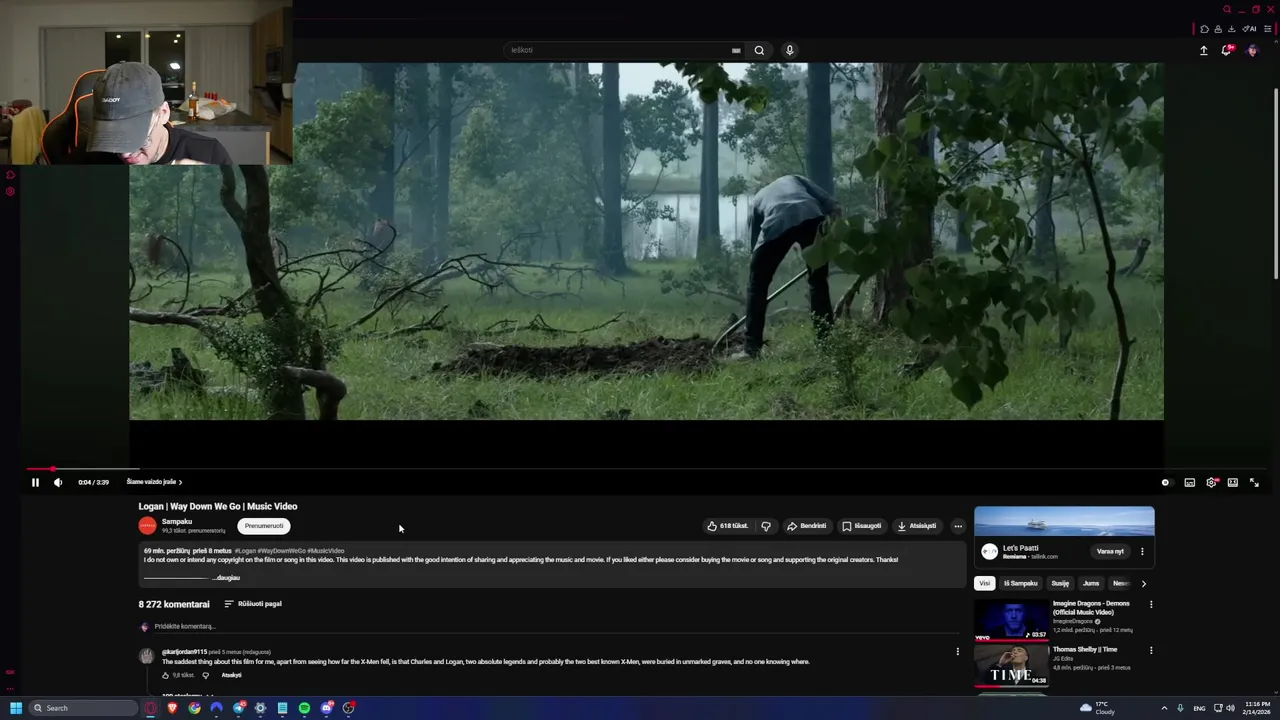
Task: Open the Windows Start menu
Action: 16,708
